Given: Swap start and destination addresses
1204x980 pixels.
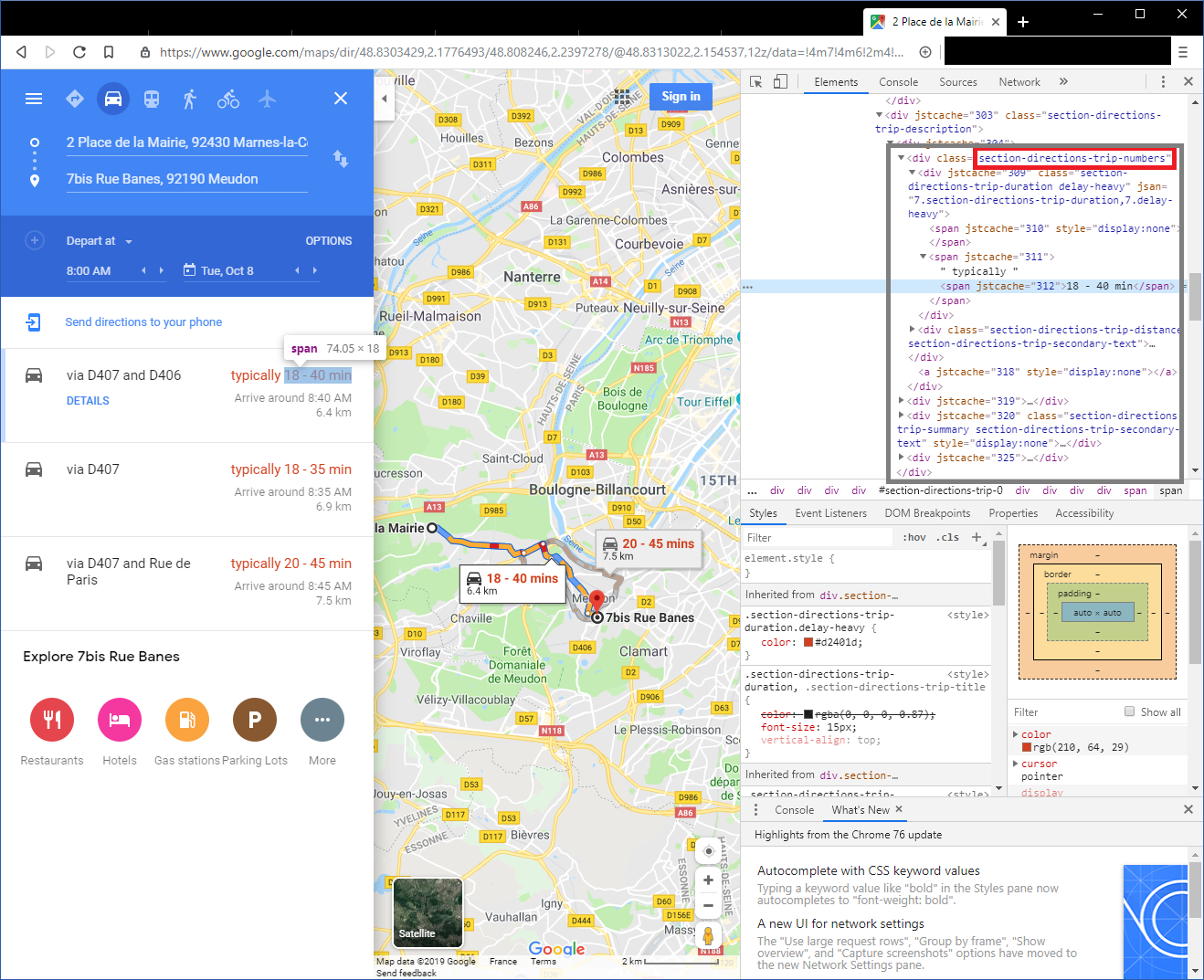Looking at the screenshot, I should click(341, 160).
